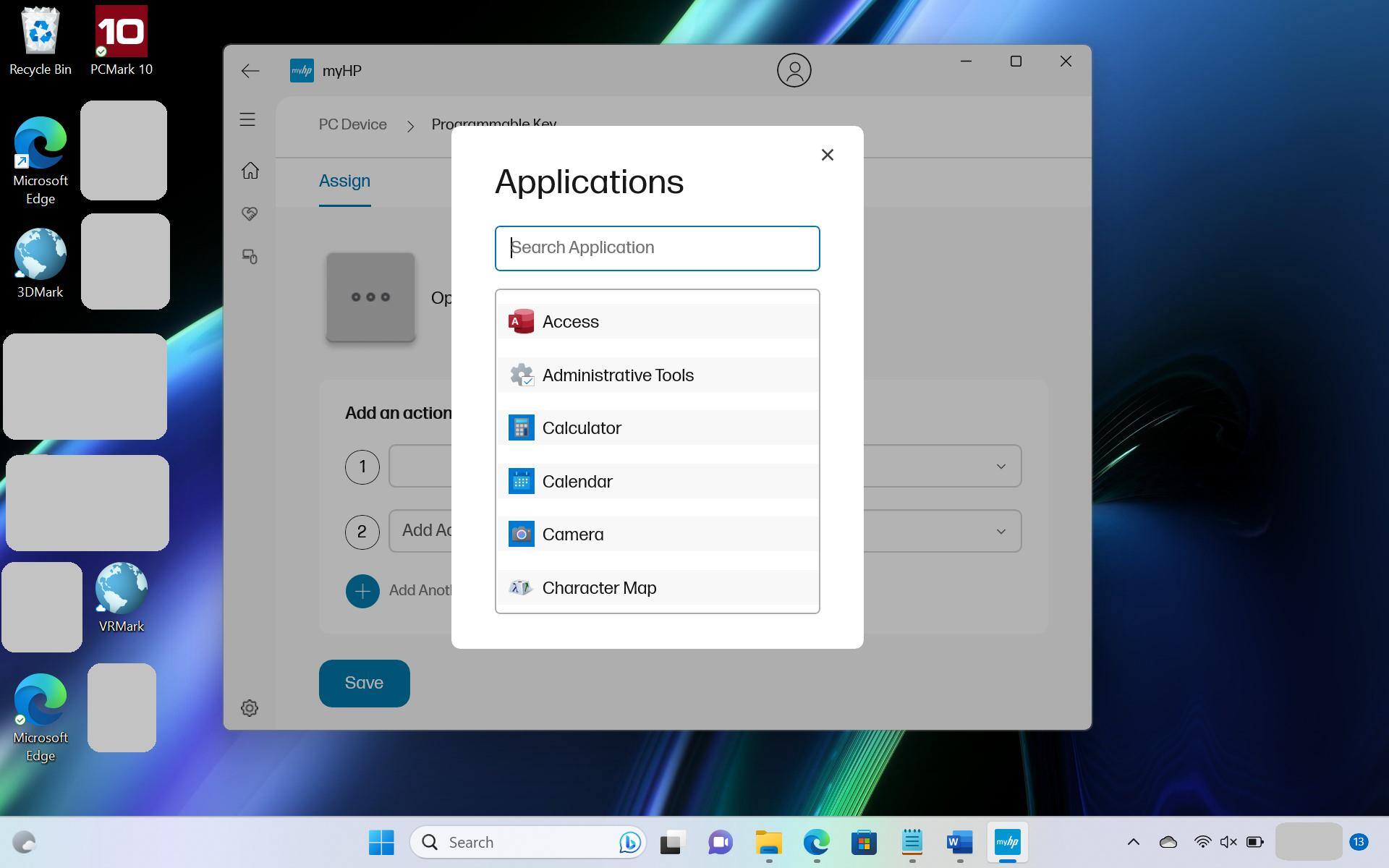The height and width of the screenshot is (868, 1389).
Task: Open myHP settings gear
Action: coord(250,708)
